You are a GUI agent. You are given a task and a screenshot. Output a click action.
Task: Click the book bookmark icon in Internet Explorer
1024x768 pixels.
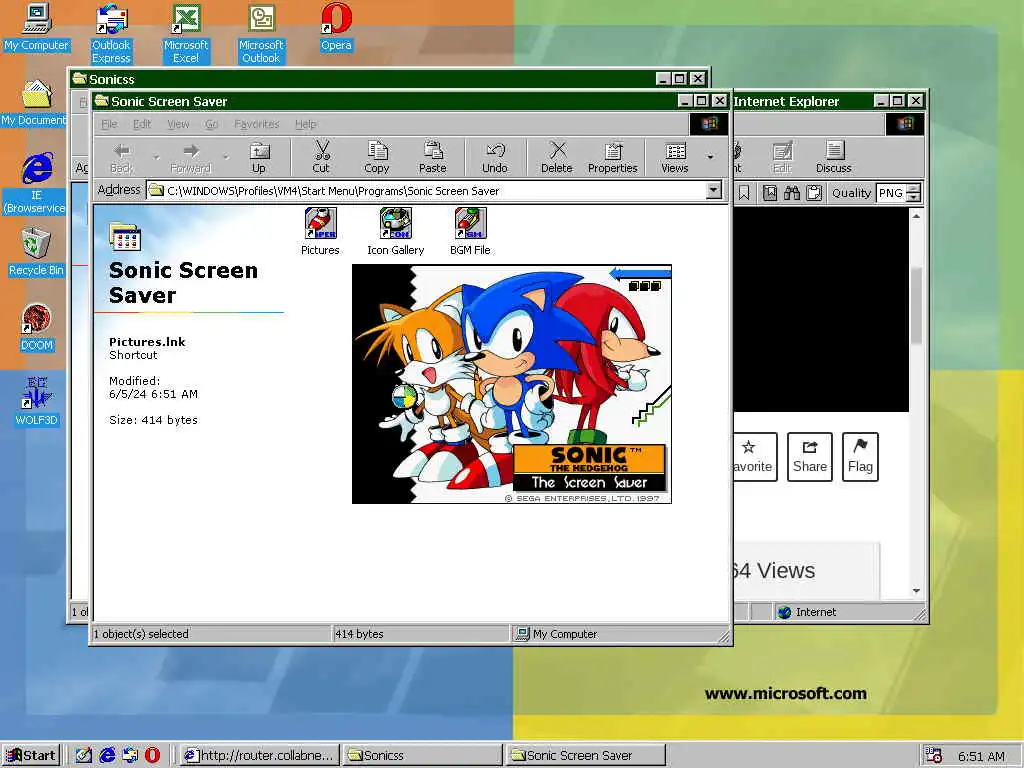pos(770,193)
